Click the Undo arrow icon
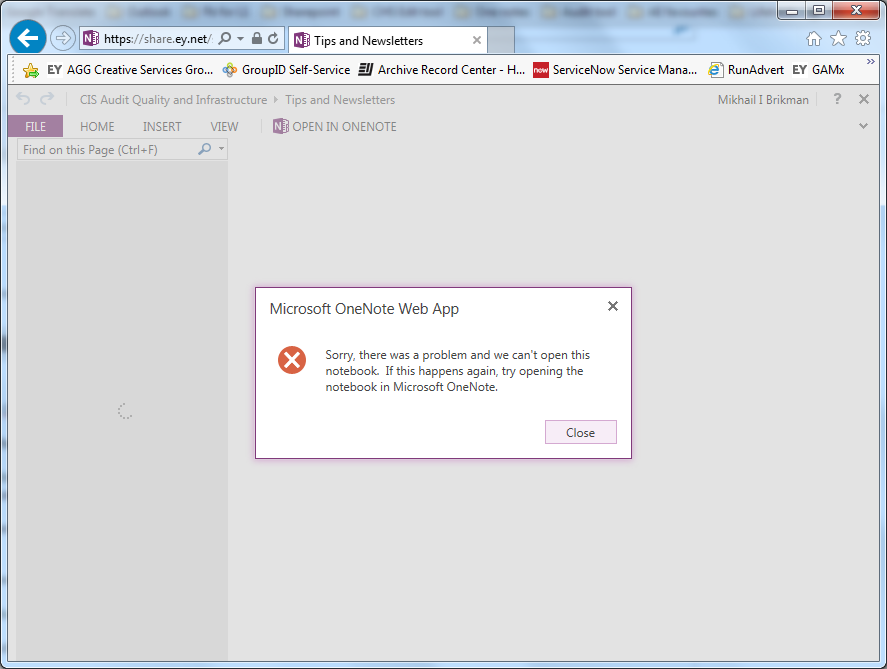 point(23,99)
